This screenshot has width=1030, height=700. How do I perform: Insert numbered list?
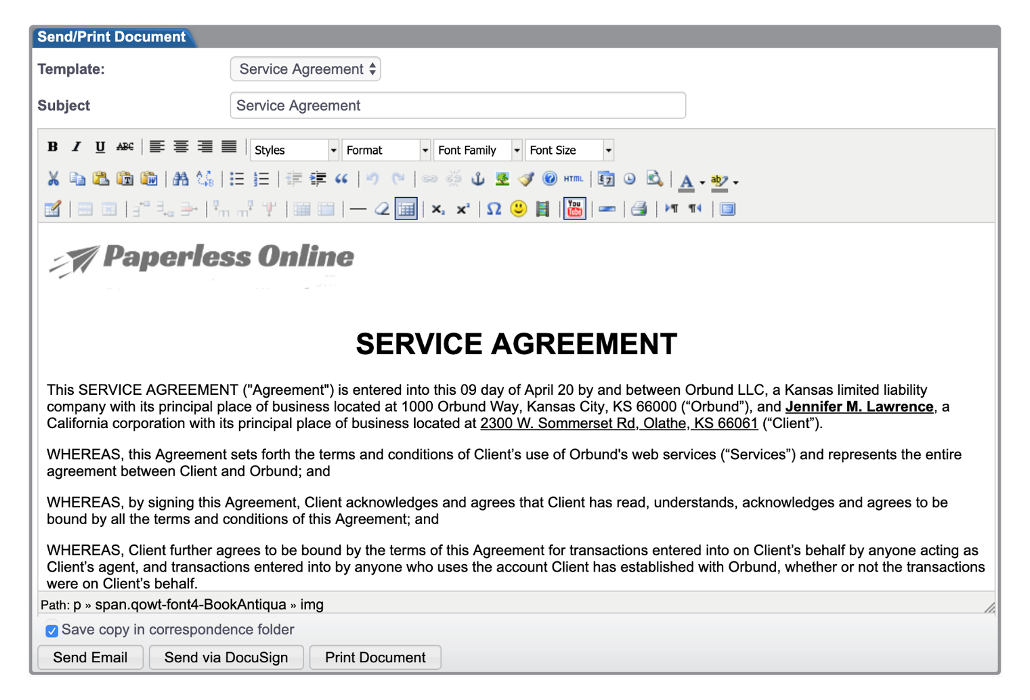pyautogui.click(x=261, y=179)
